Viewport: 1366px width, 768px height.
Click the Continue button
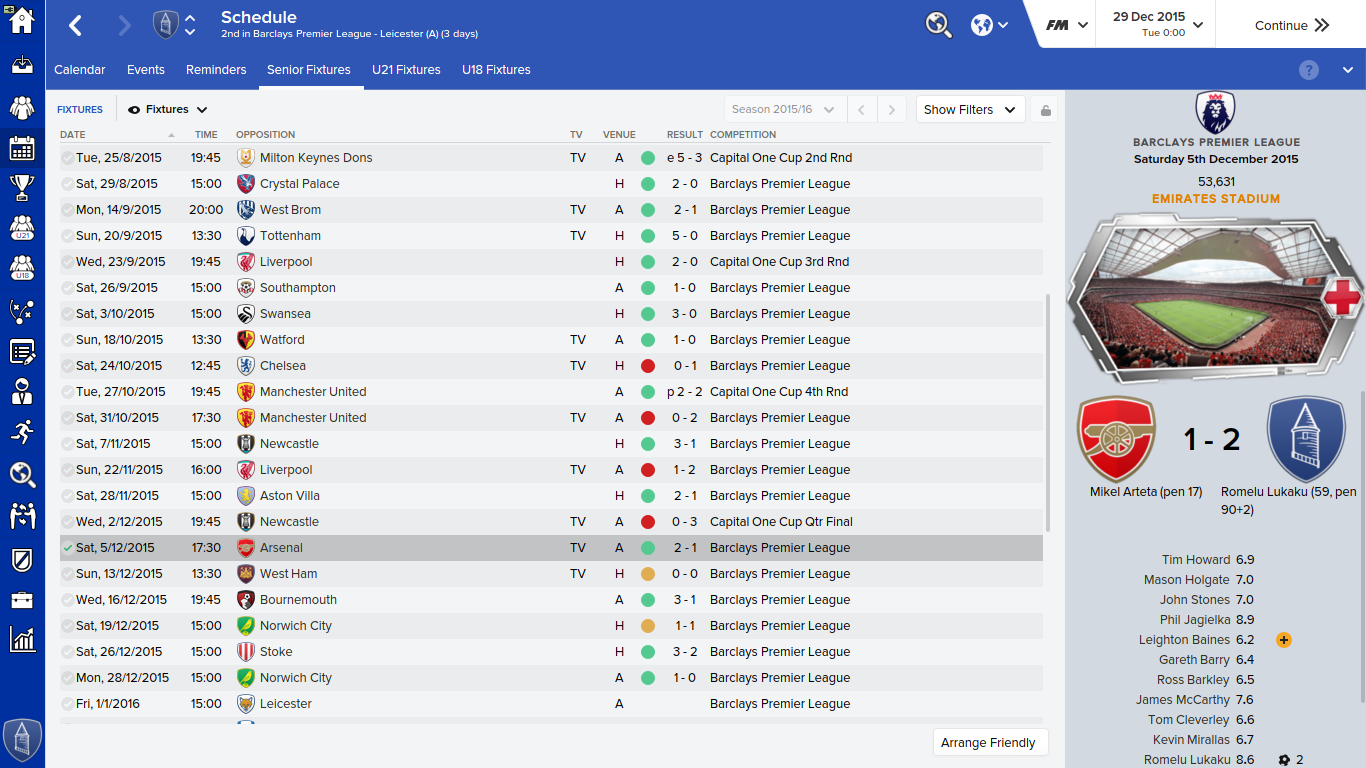tap(1292, 25)
